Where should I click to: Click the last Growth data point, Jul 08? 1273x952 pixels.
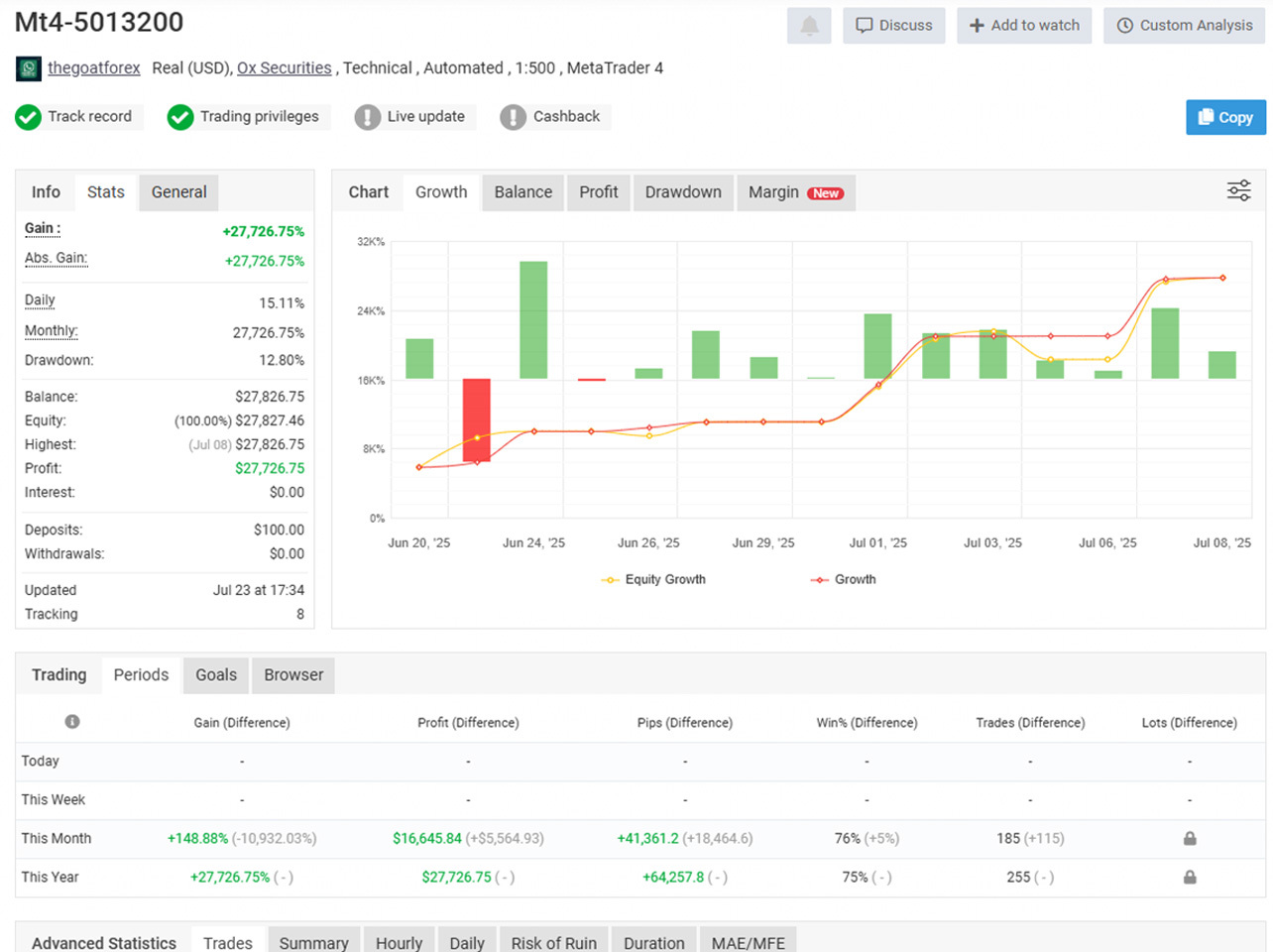1222,278
